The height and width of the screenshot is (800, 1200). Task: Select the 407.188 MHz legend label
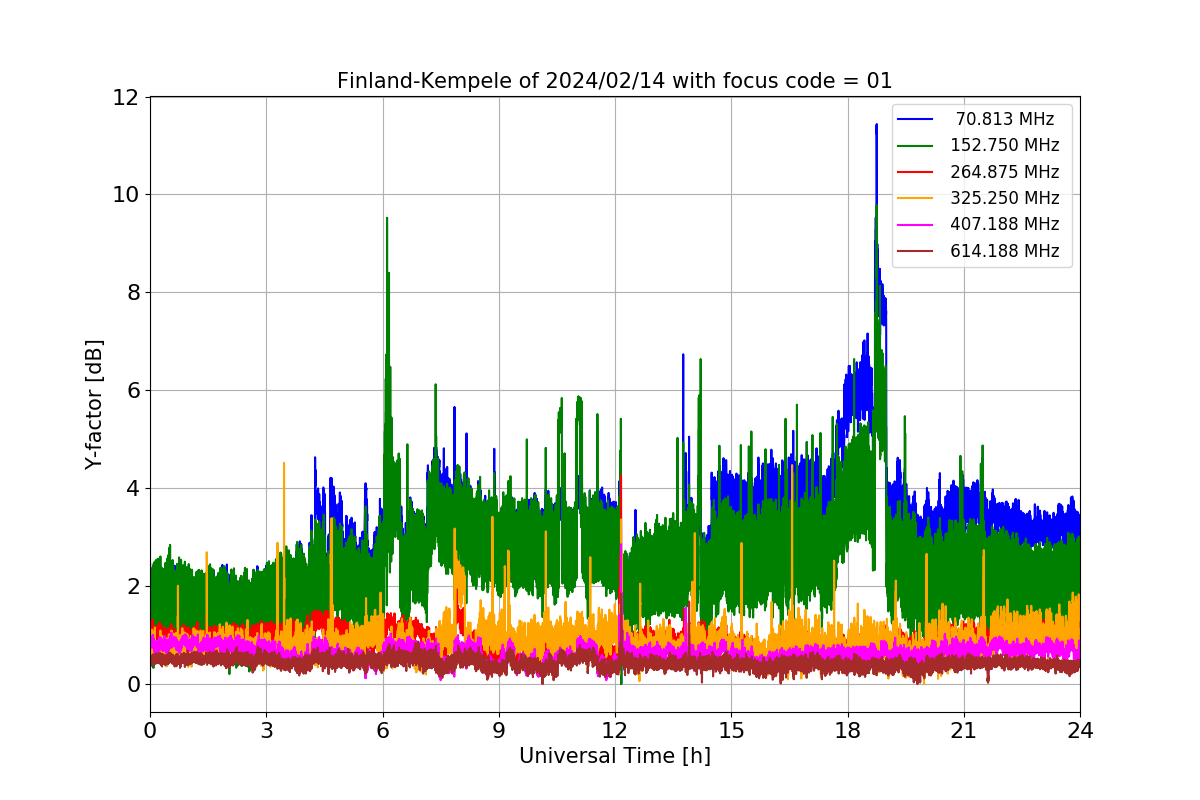1005,225
